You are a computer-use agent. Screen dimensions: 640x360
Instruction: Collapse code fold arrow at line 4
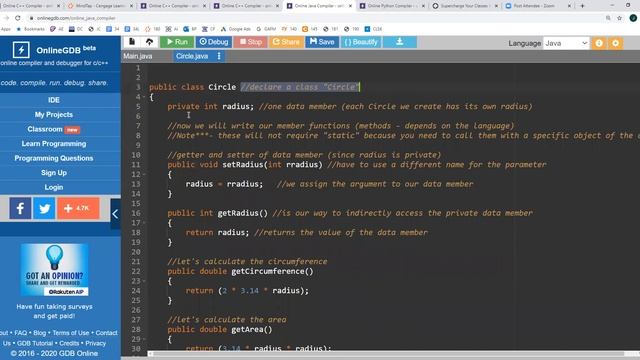[x=144, y=97]
